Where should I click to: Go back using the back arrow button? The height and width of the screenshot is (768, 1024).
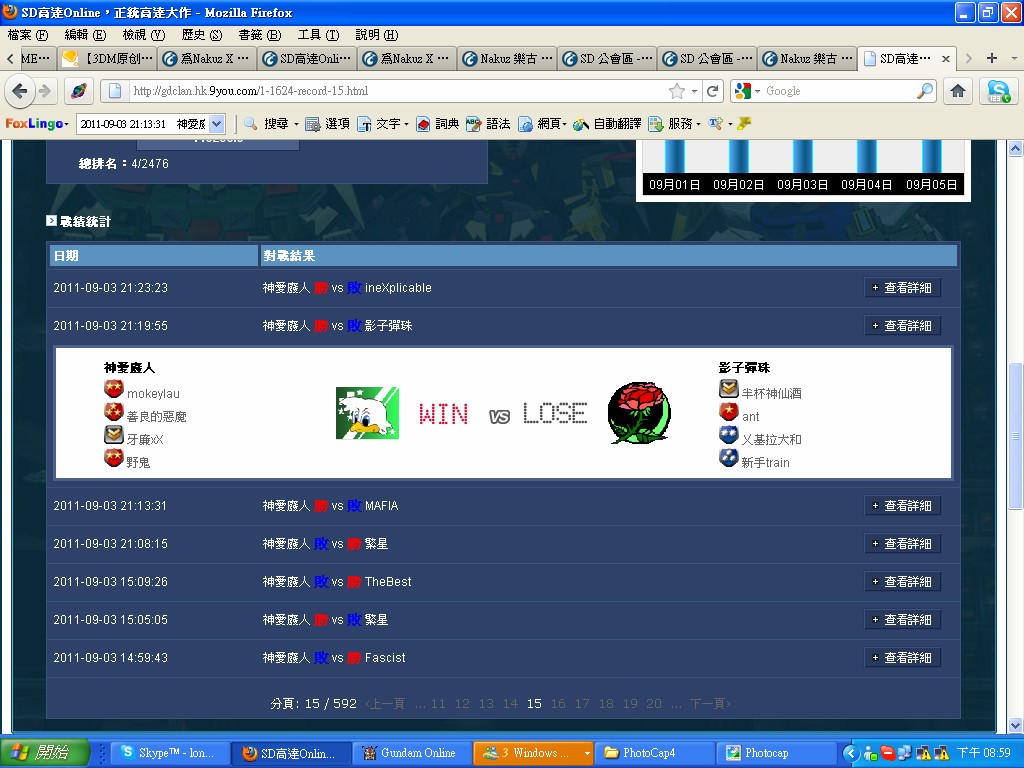point(19,91)
